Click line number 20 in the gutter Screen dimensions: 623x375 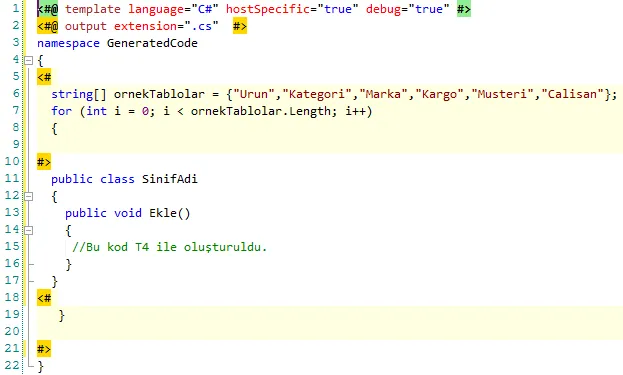(x=12, y=331)
